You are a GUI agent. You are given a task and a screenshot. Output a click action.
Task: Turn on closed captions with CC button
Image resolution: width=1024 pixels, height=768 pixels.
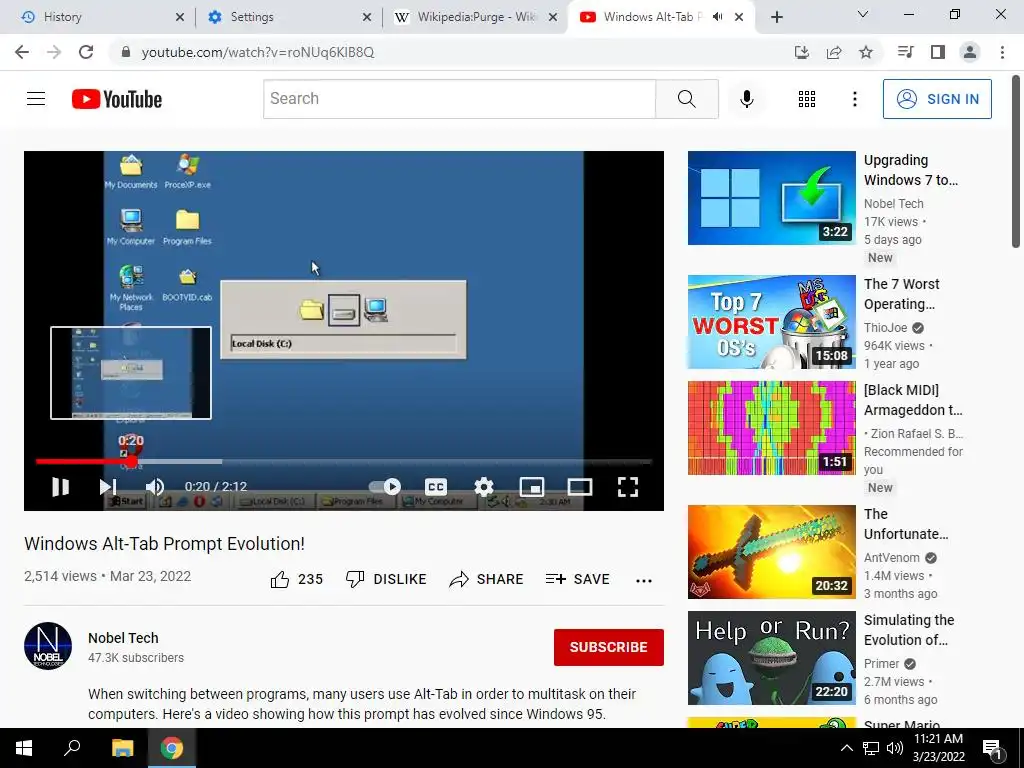click(436, 487)
